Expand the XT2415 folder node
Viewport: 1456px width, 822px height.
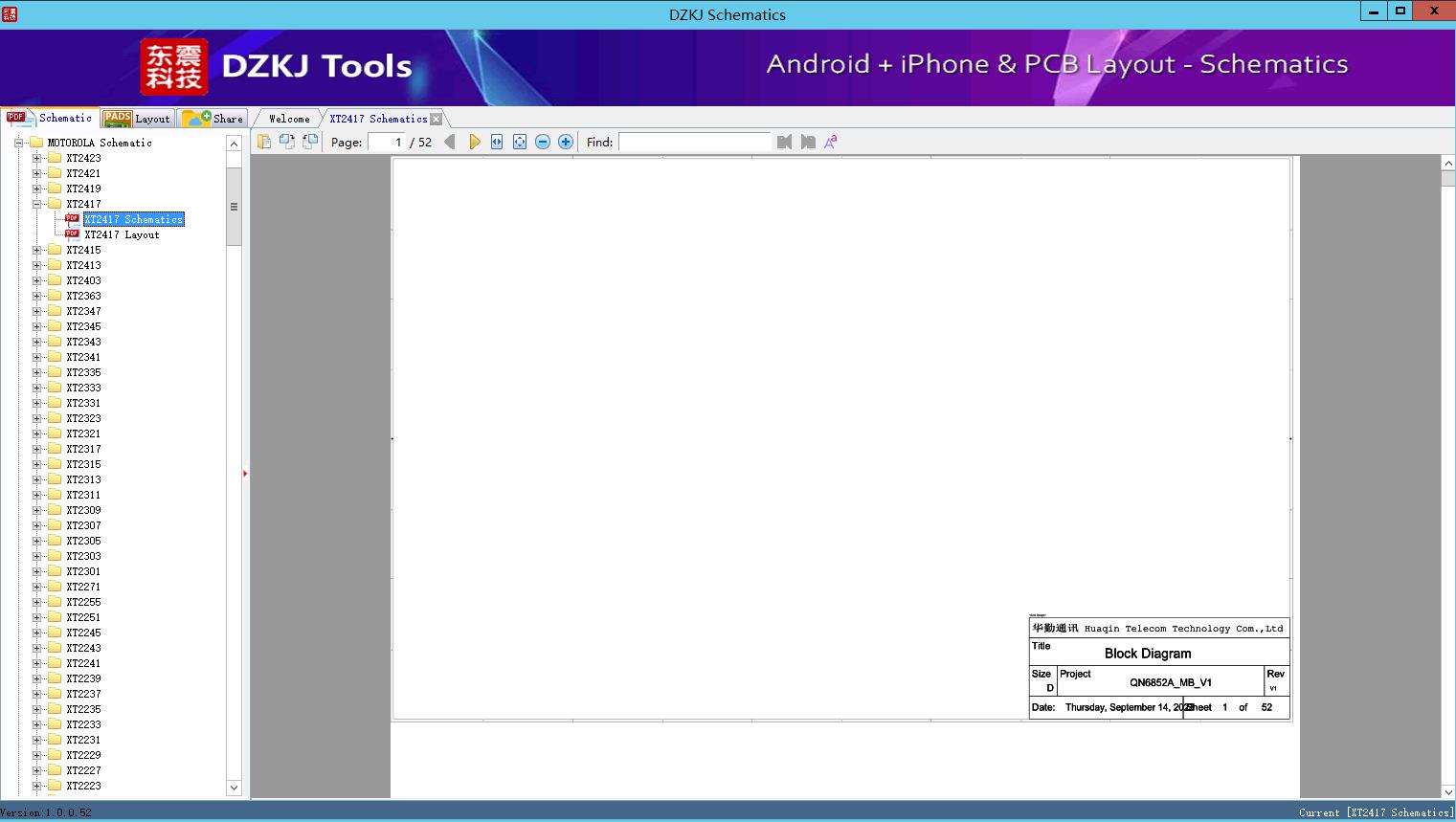click(x=36, y=250)
